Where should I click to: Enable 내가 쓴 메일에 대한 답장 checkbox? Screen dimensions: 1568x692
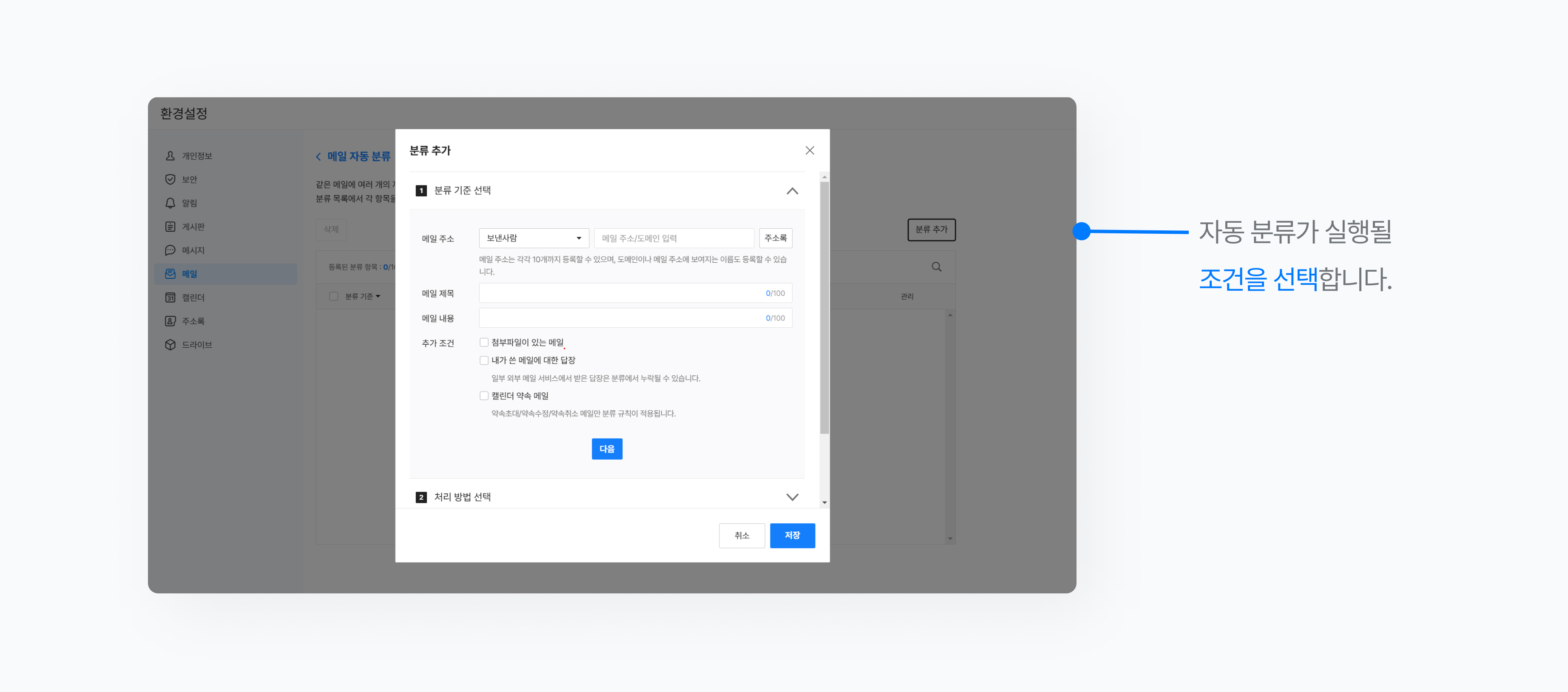[x=484, y=360]
